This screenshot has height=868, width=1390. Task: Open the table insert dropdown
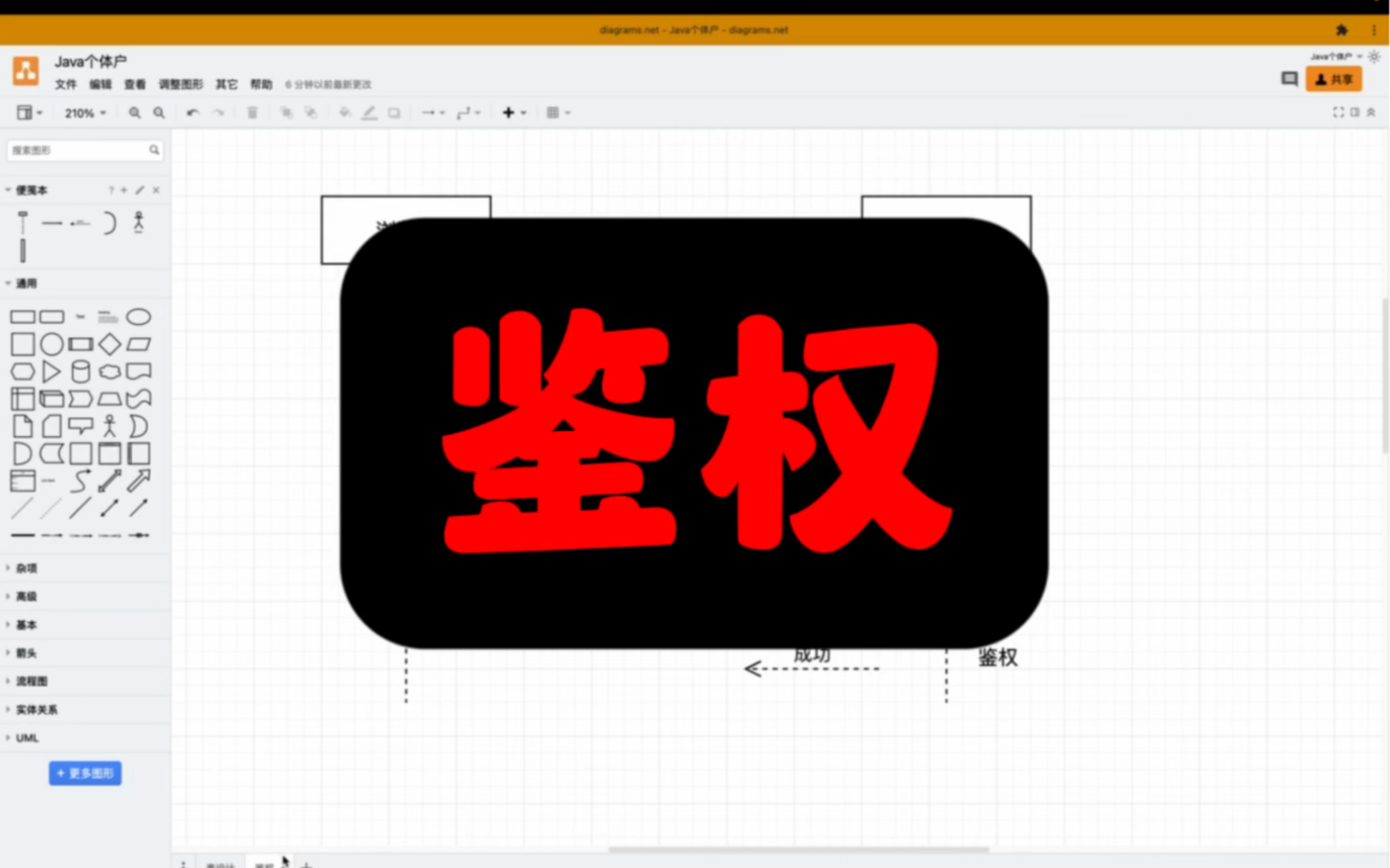click(x=558, y=113)
